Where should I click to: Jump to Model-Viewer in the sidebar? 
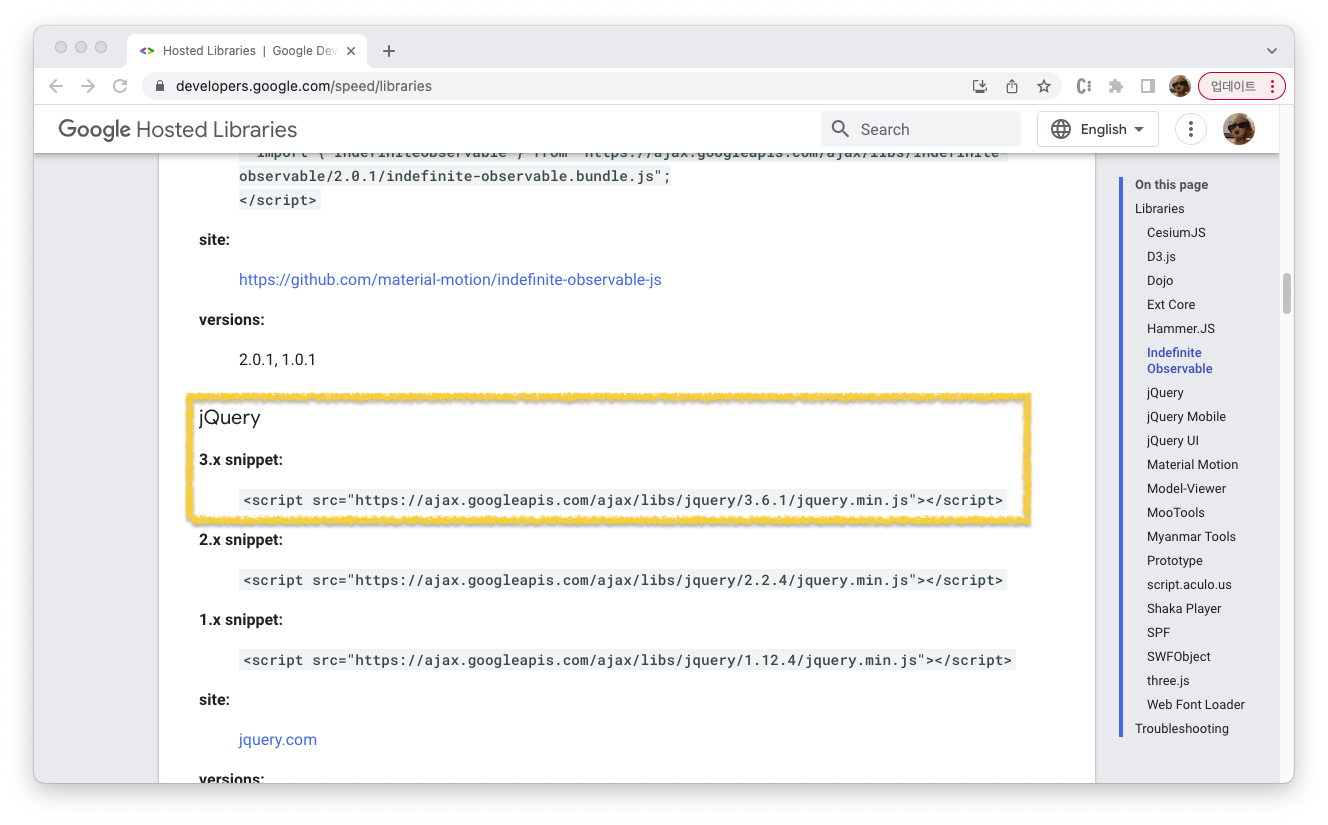(x=1186, y=489)
